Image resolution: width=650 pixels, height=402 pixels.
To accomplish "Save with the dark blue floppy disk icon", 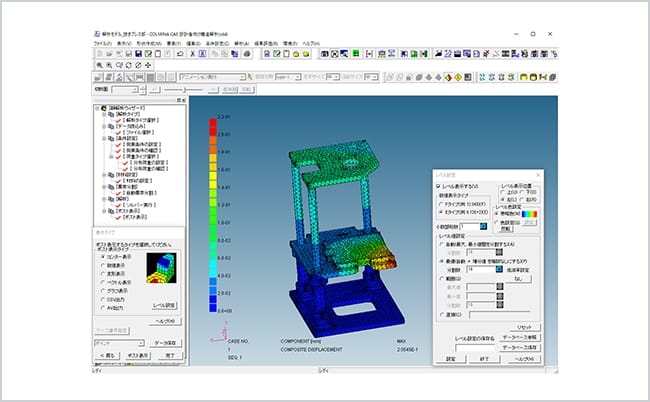I will pos(138,54).
